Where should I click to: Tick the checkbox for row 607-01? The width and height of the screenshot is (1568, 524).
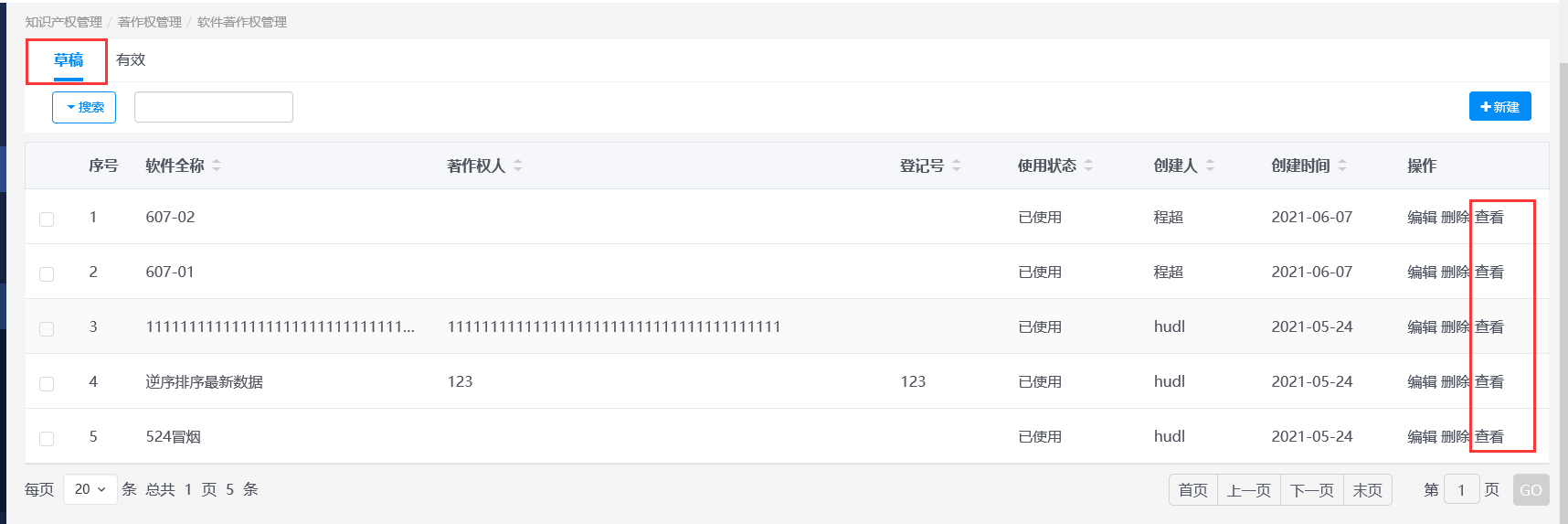(47, 274)
